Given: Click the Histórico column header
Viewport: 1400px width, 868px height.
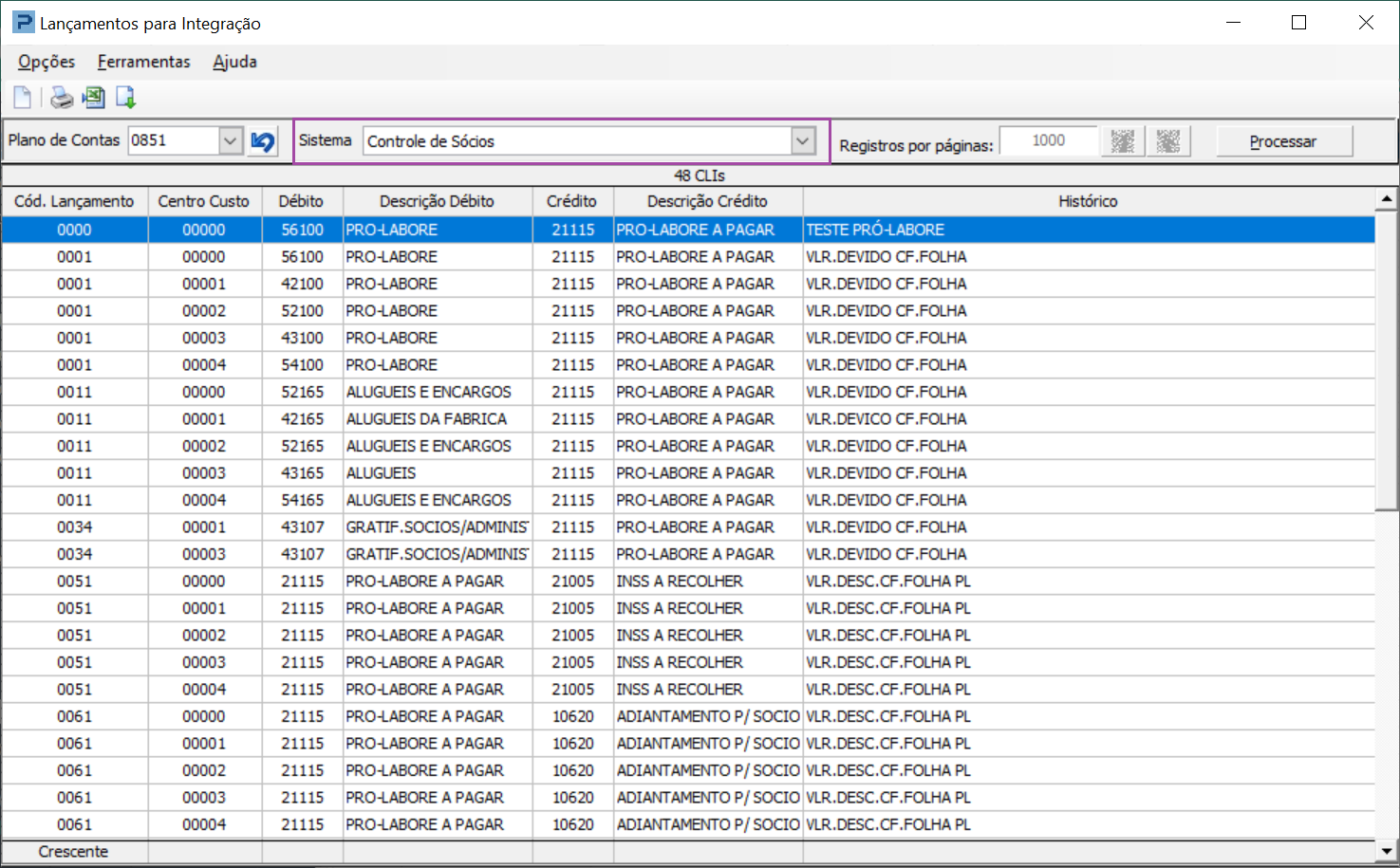Looking at the screenshot, I should pos(1088,201).
